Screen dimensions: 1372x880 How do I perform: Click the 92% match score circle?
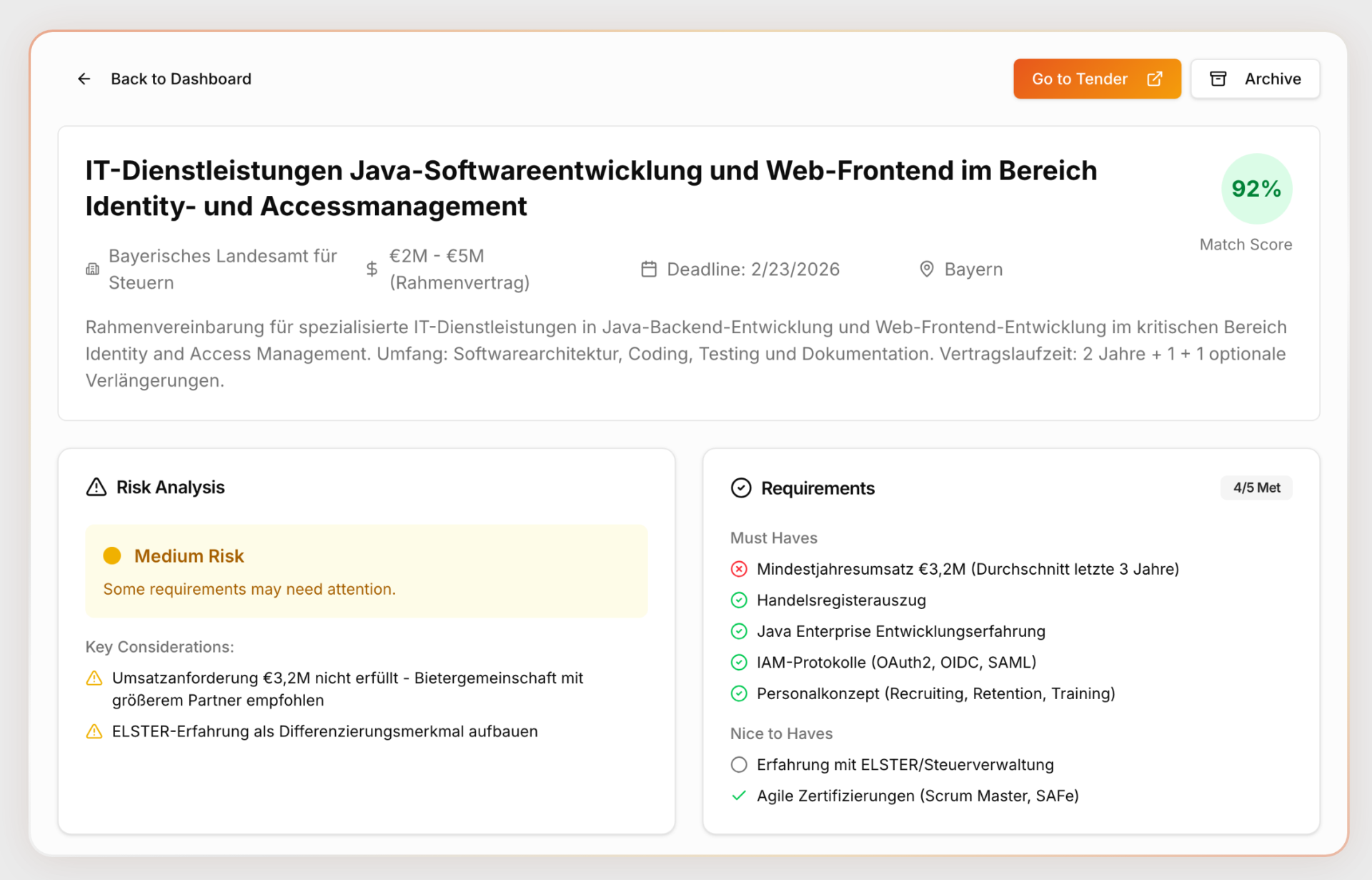(1256, 189)
